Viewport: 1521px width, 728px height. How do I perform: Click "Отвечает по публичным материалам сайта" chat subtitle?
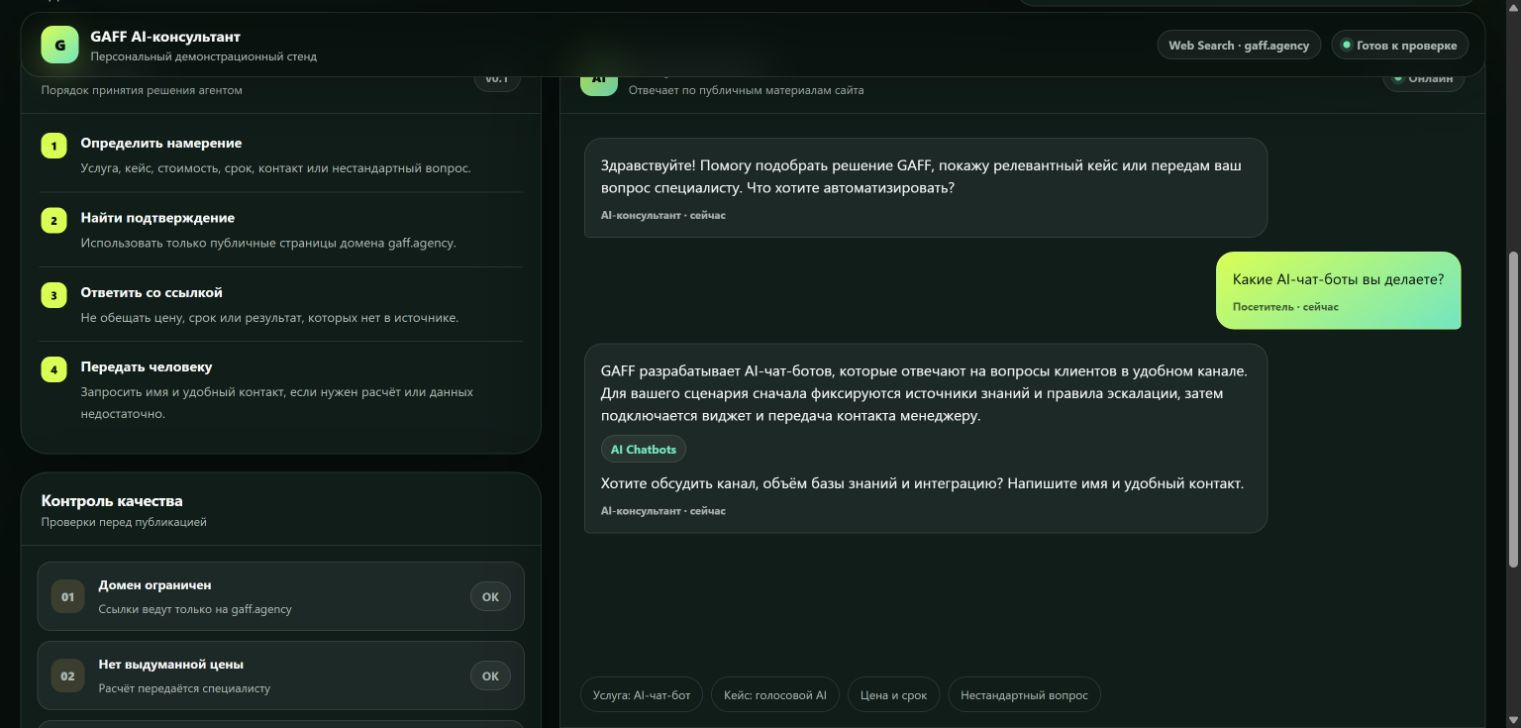(x=746, y=90)
